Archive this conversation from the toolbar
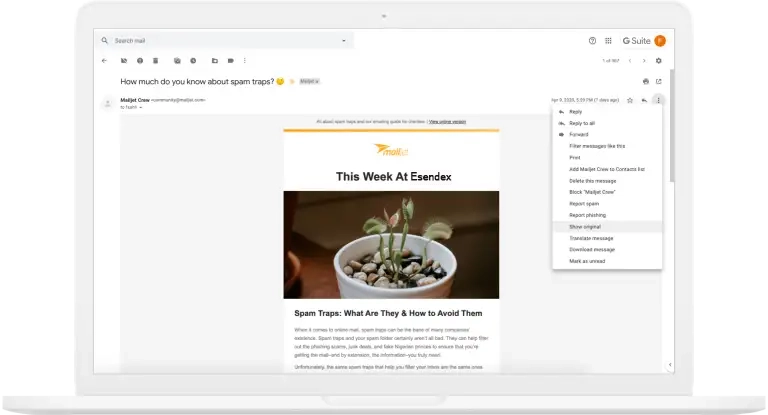 (124, 61)
